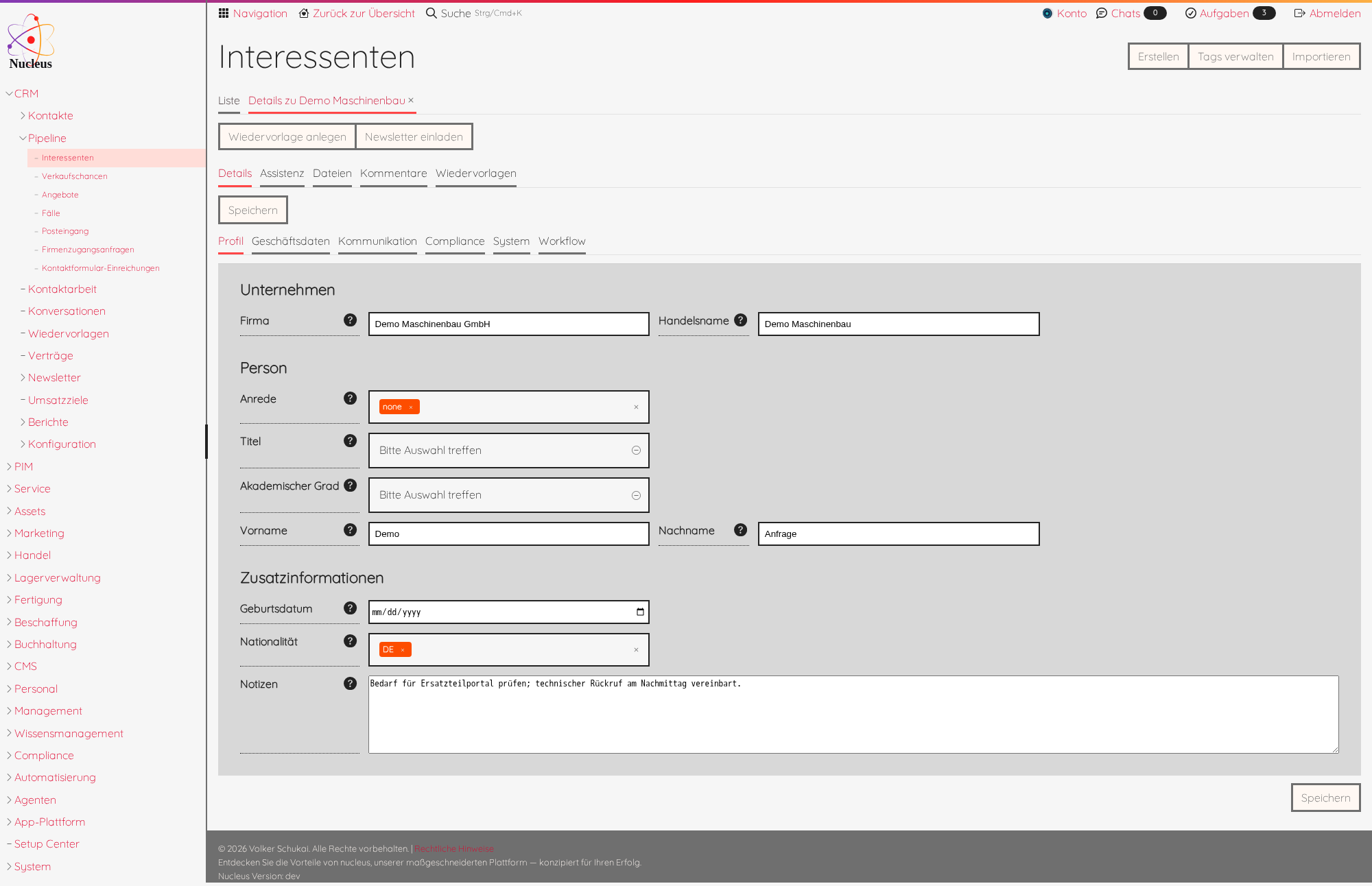Close the Details zu Demo Maschinenbau tab

pyautogui.click(x=411, y=100)
